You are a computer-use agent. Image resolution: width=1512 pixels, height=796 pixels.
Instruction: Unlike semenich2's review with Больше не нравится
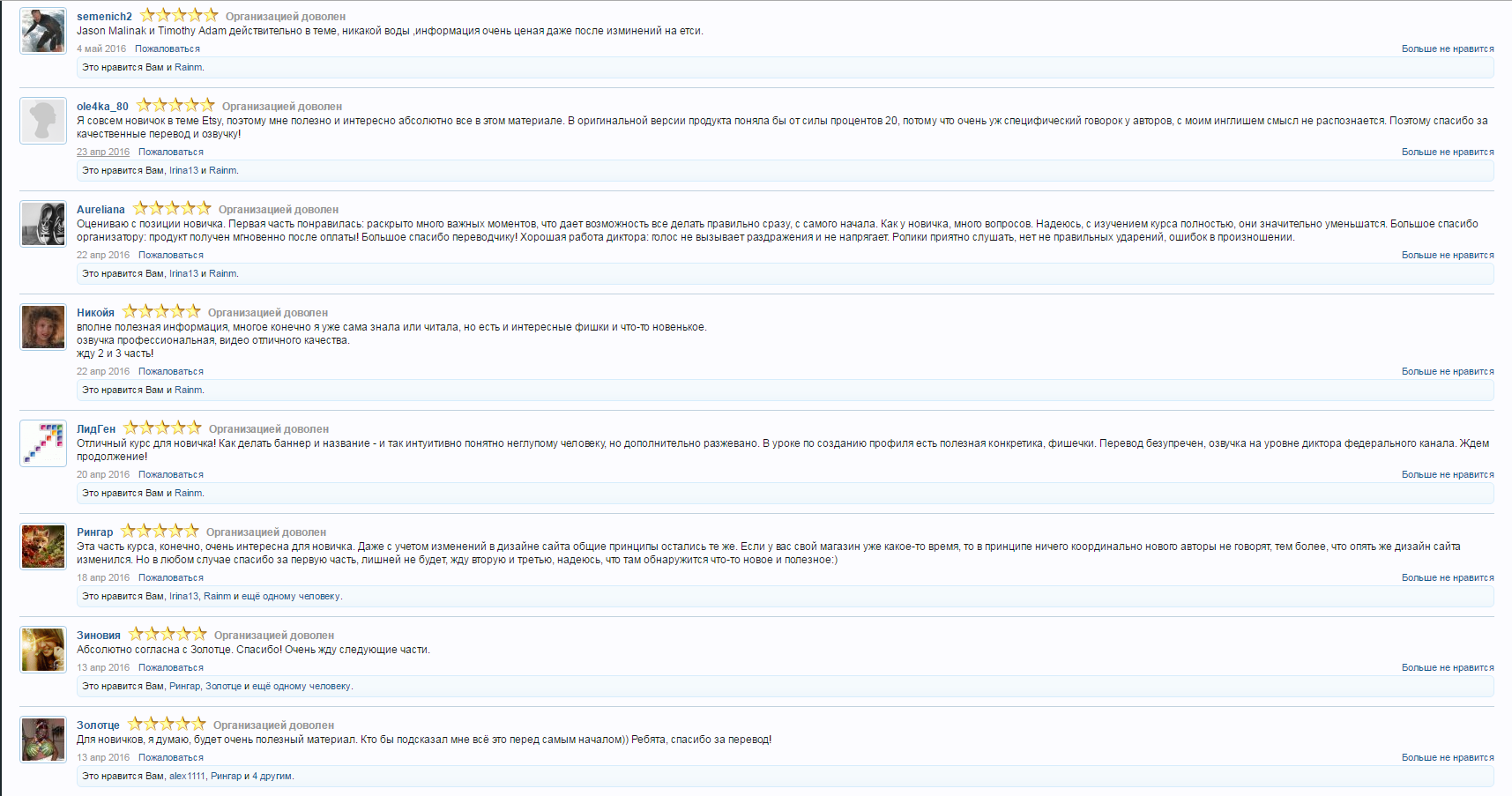pyautogui.click(x=1448, y=49)
